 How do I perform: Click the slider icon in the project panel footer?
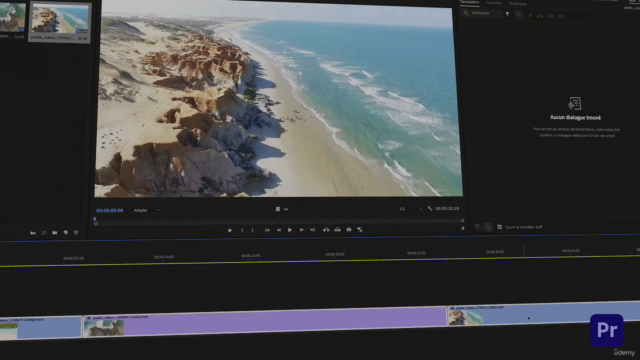point(33,233)
